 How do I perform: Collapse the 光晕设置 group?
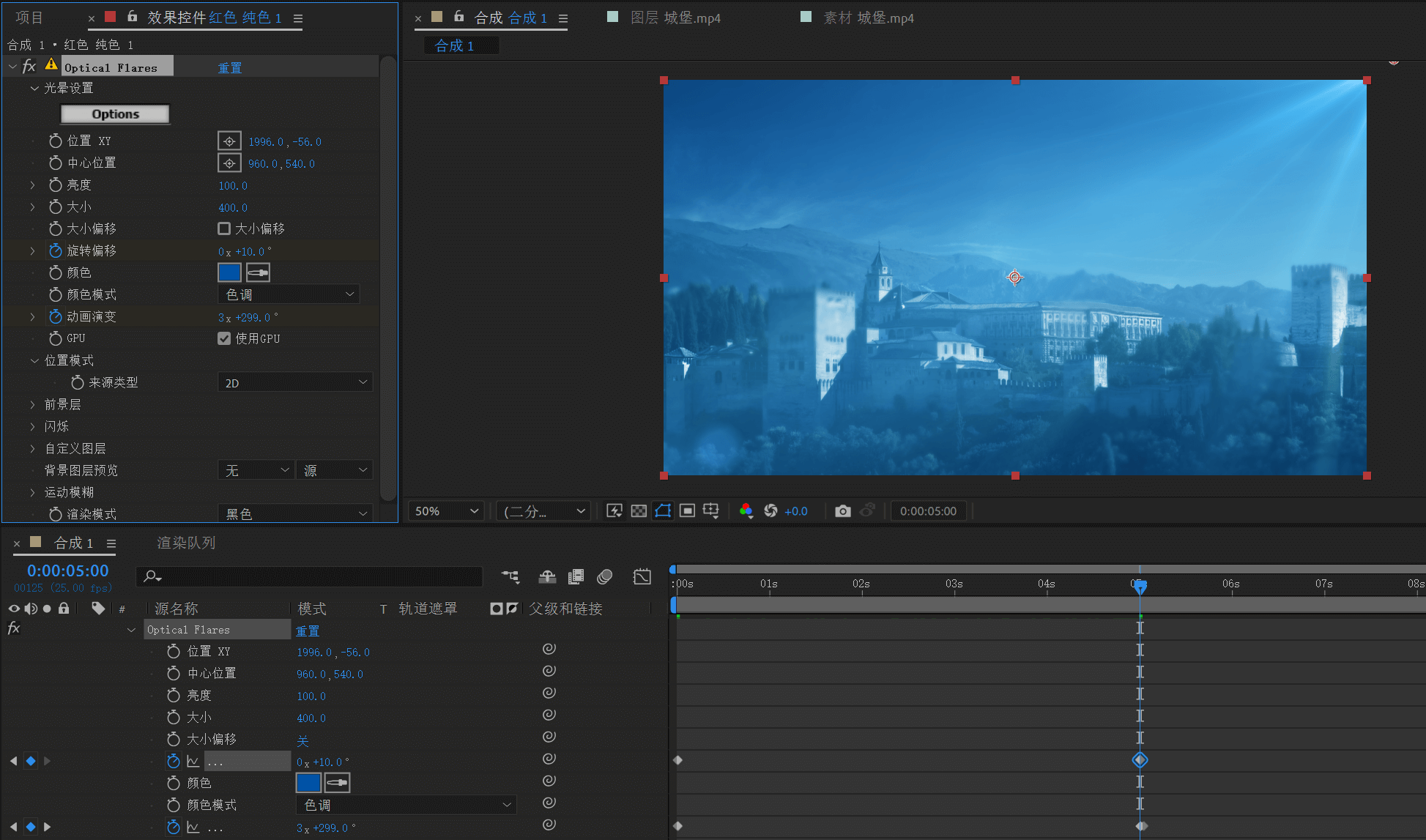click(34, 88)
